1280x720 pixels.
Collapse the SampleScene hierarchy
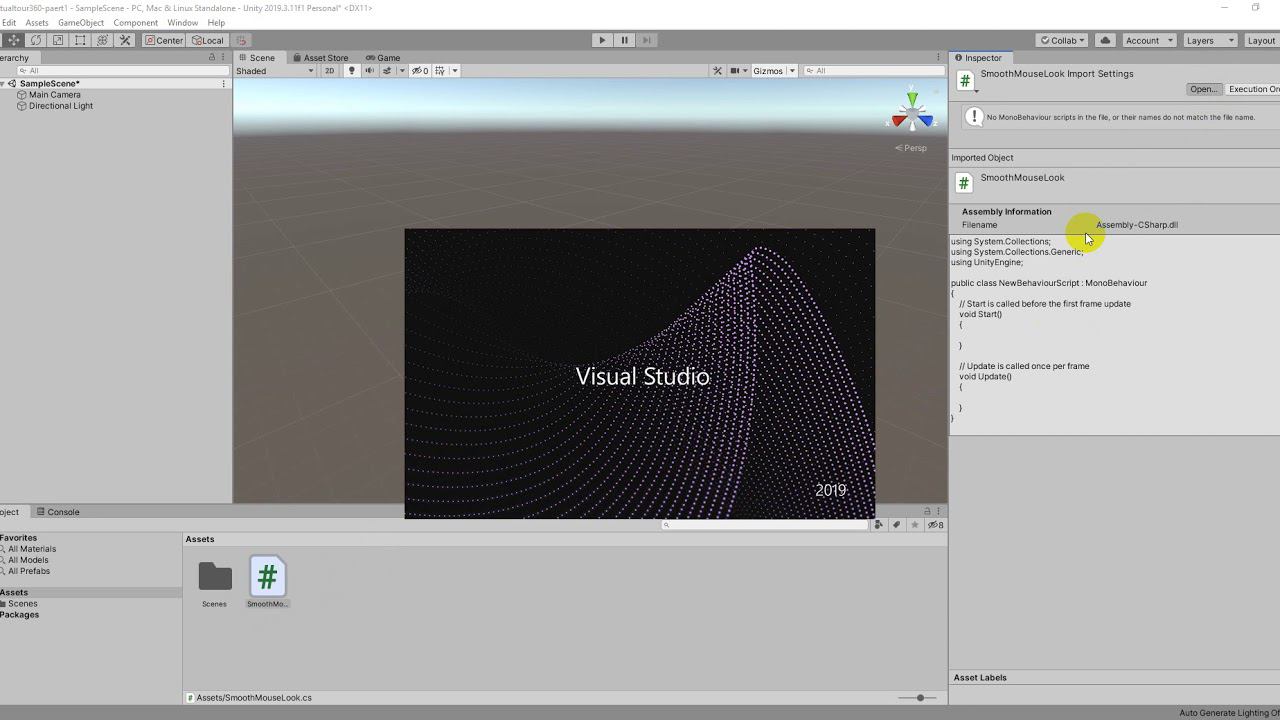coord(4,84)
